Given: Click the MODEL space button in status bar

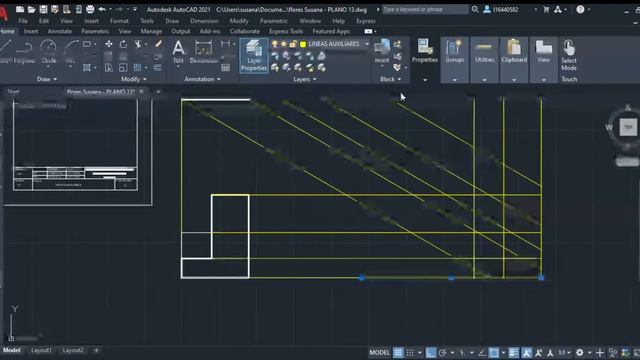Looking at the screenshot, I should 380,352.
